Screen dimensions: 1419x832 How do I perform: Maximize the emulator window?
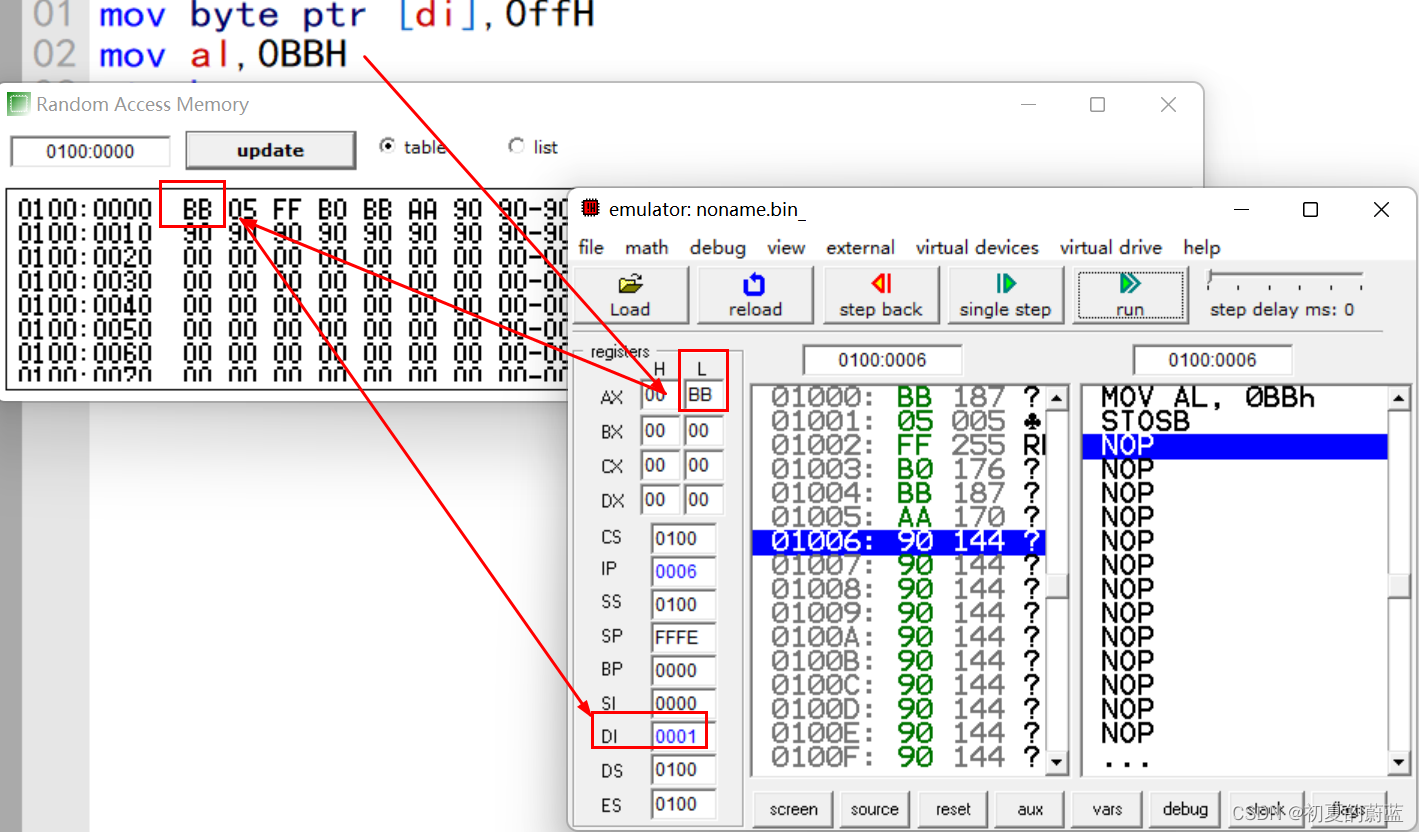1310,209
